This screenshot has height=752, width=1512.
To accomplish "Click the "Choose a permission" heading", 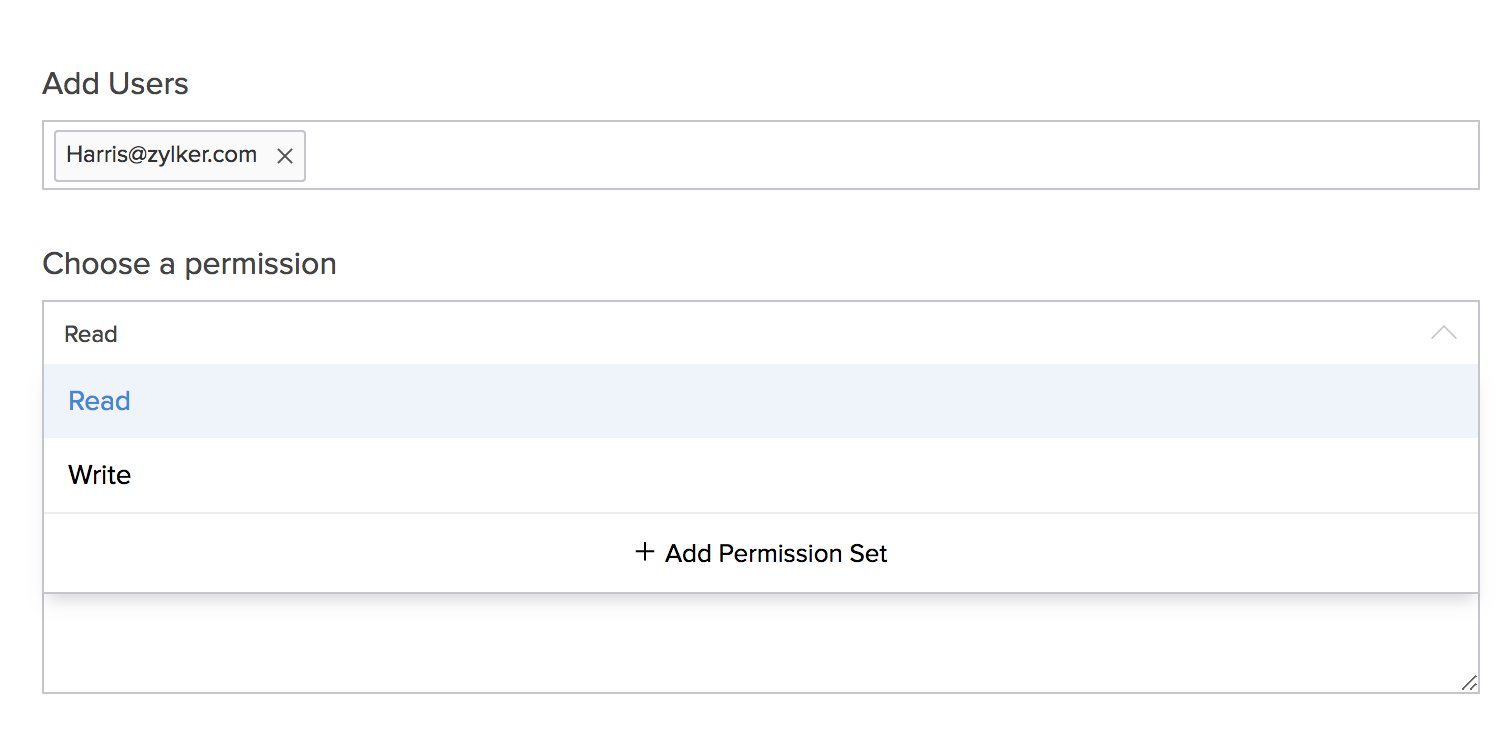I will (189, 264).
